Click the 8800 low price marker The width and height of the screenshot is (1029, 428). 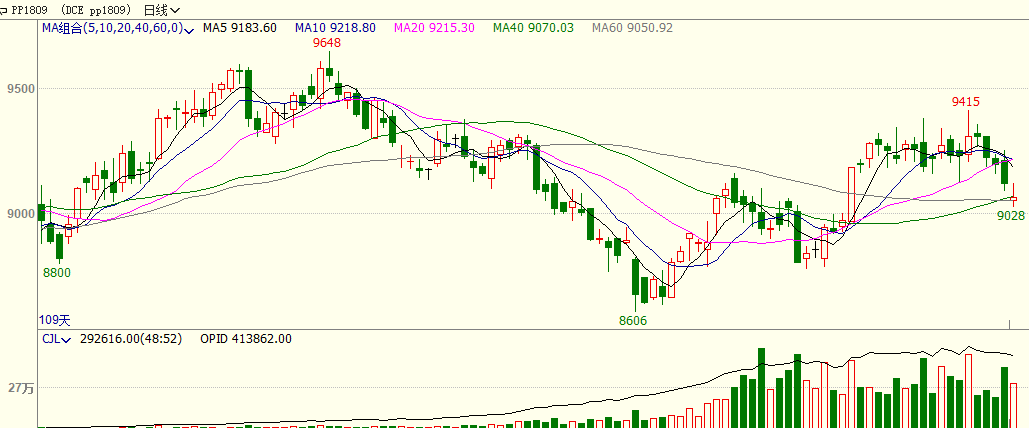click(56, 272)
